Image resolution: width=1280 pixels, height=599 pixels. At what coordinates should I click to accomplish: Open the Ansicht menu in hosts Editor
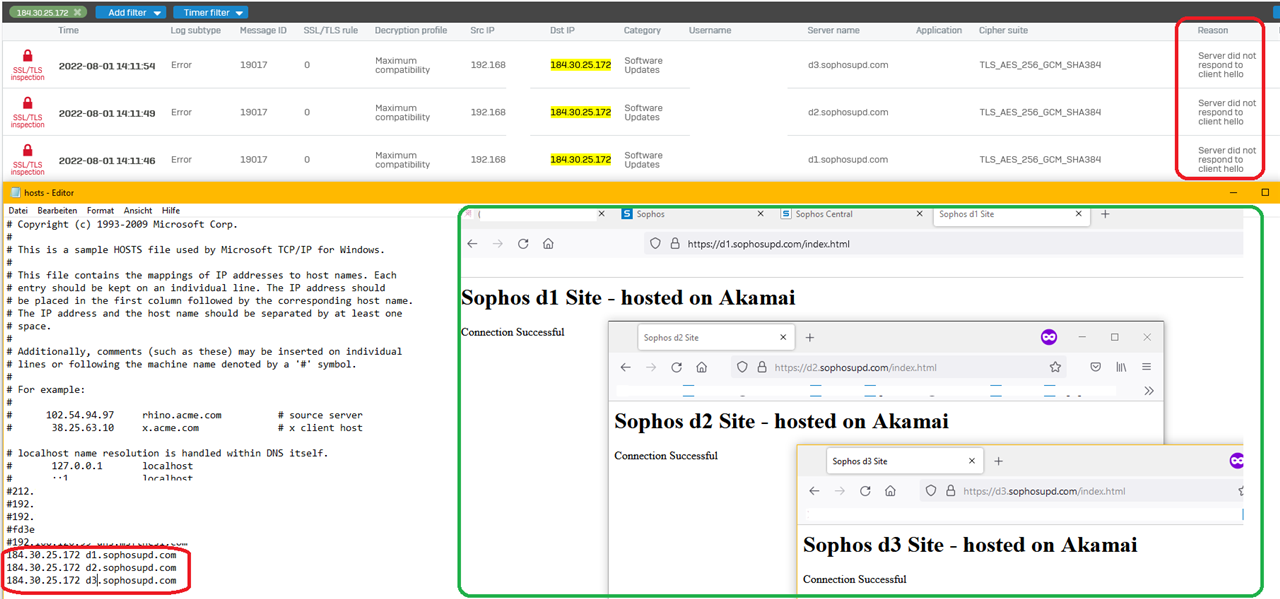pyautogui.click(x=138, y=211)
